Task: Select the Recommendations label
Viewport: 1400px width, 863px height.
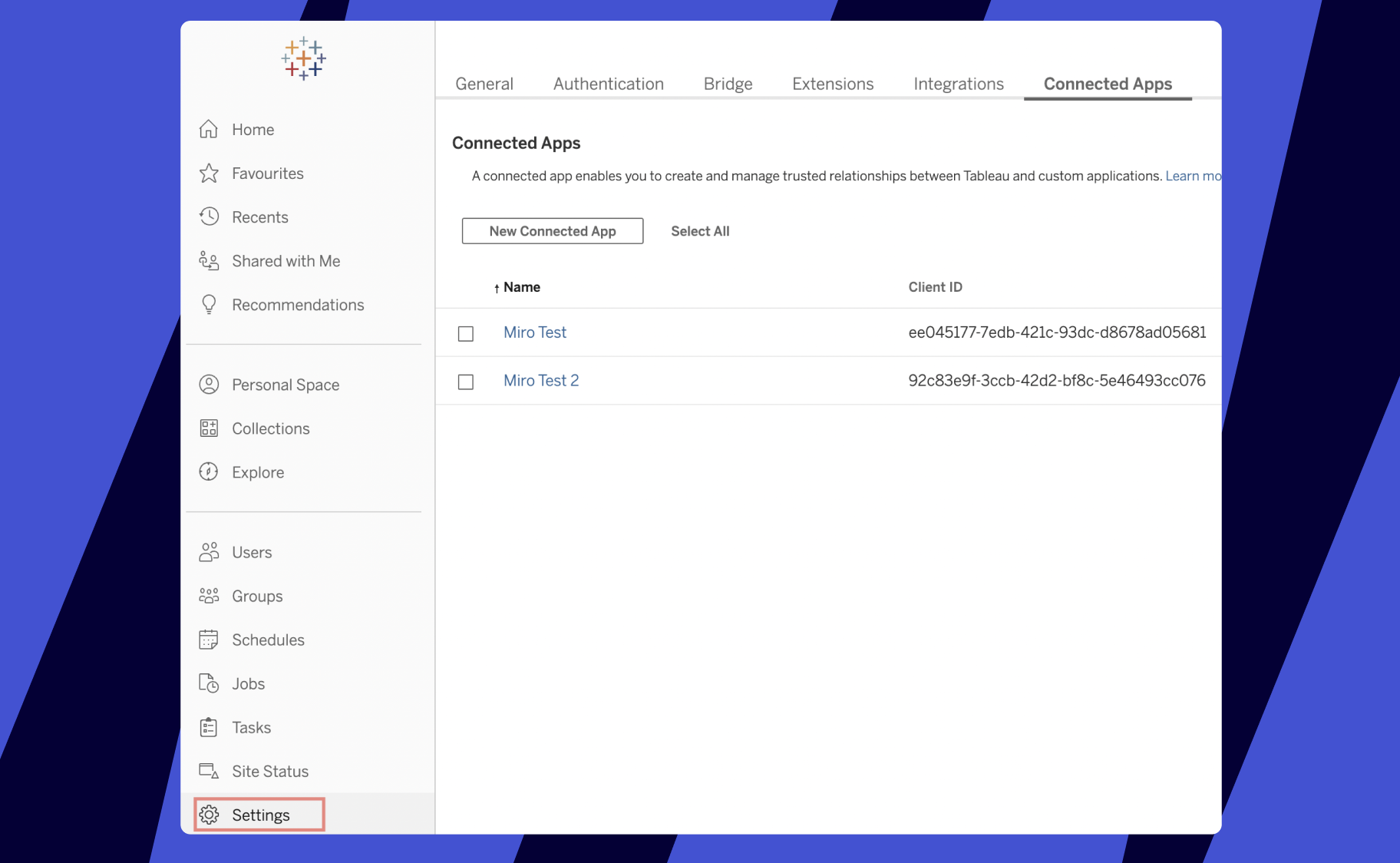Action: click(x=298, y=305)
